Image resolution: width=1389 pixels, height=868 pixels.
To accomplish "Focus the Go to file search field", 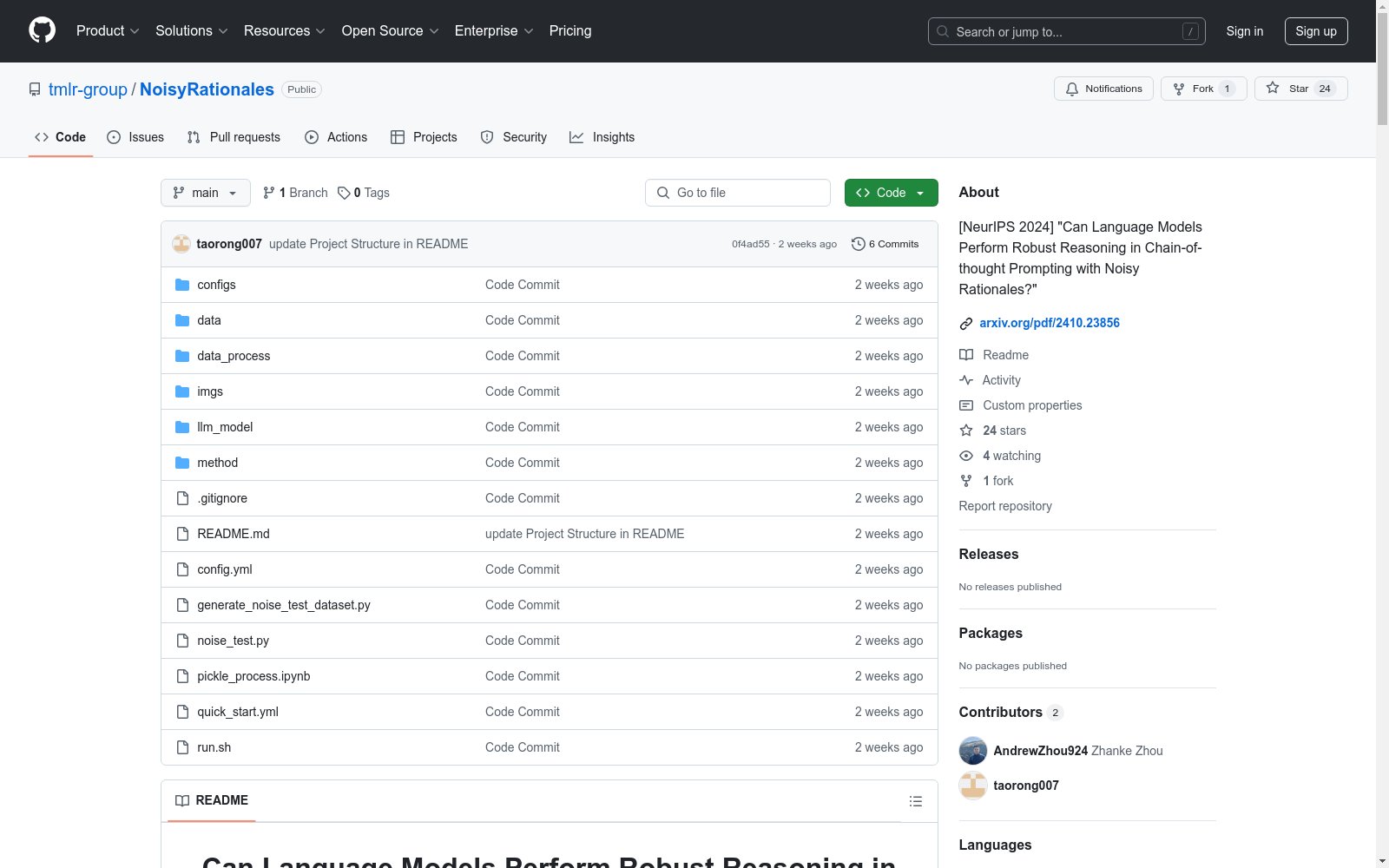I will click(738, 193).
